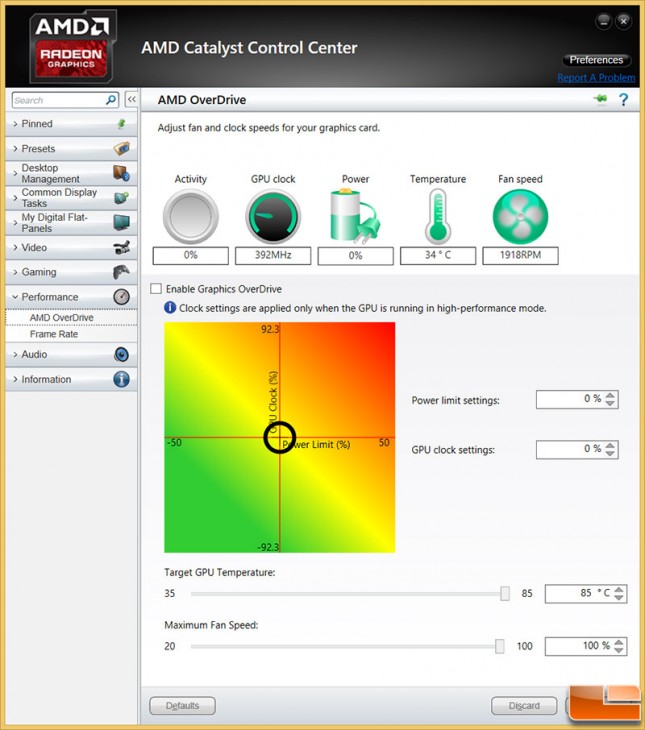
Task: Click the Performance gauge icon
Action: (122, 297)
